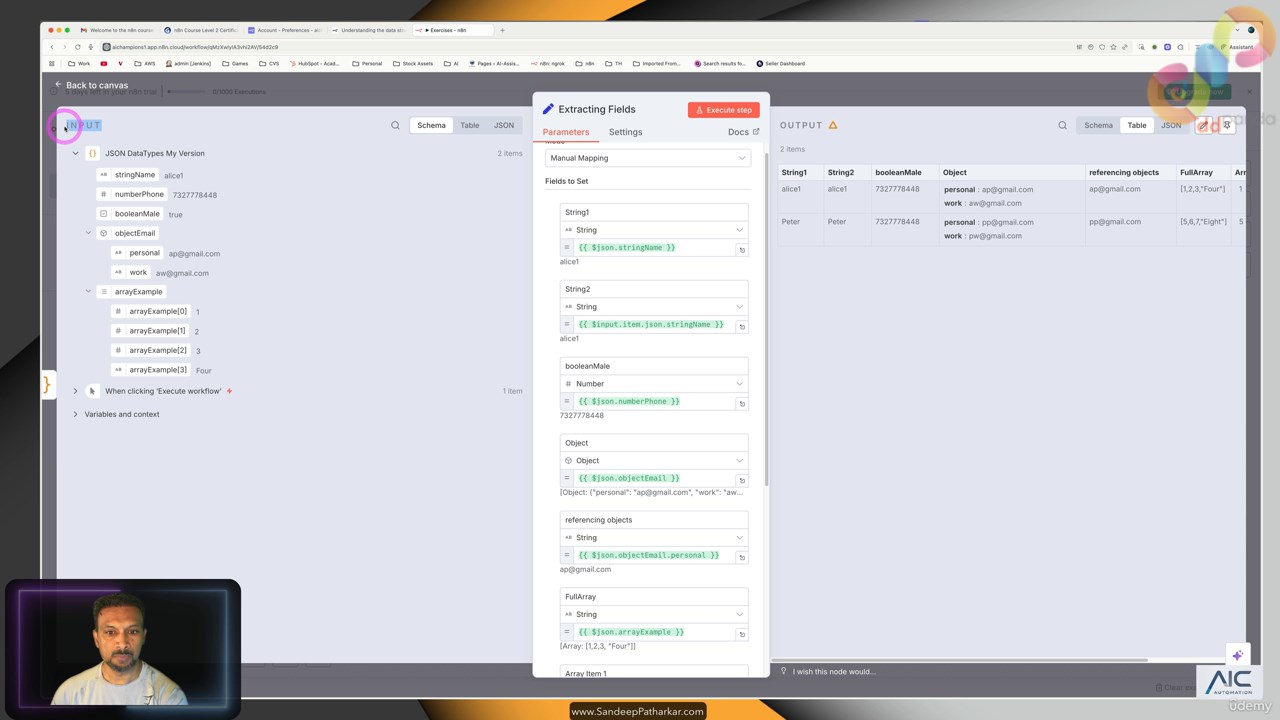Expand Variables and context section
1280x720 pixels.
[x=75, y=414]
